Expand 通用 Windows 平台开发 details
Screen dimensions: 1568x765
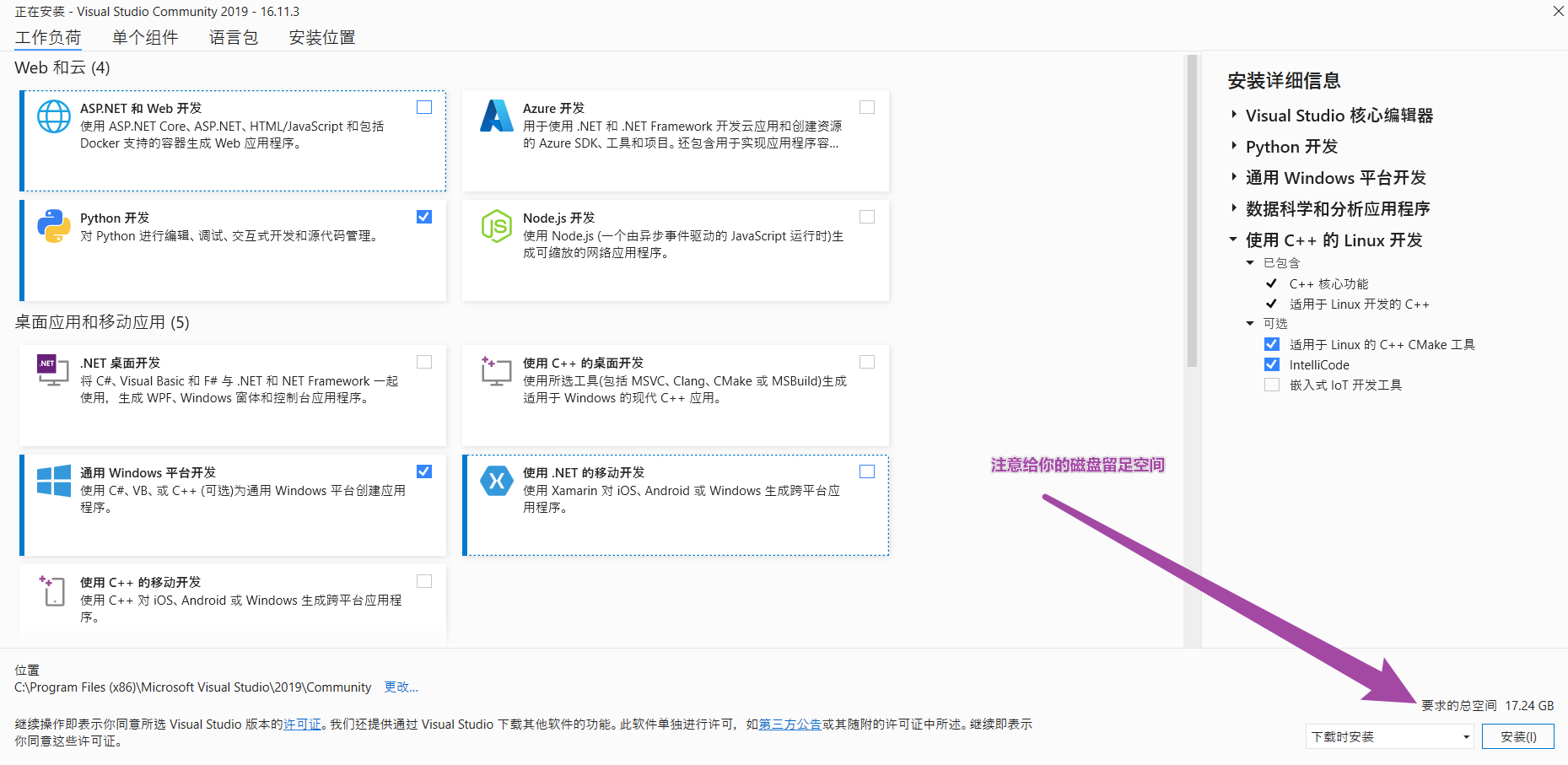pyautogui.click(x=1234, y=177)
